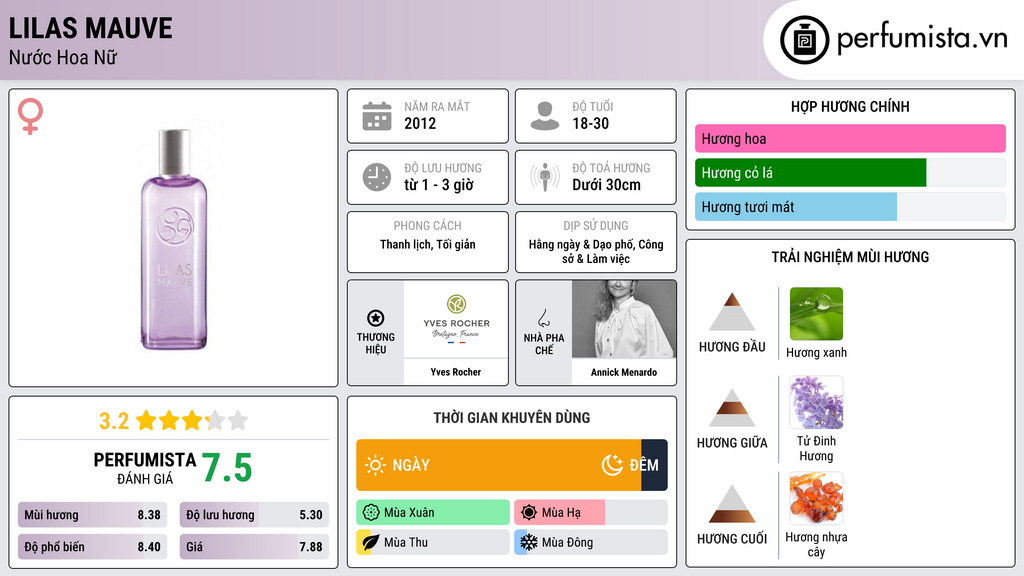Click the Annick Menardo name link
This screenshot has width=1024, height=576.
click(x=624, y=372)
